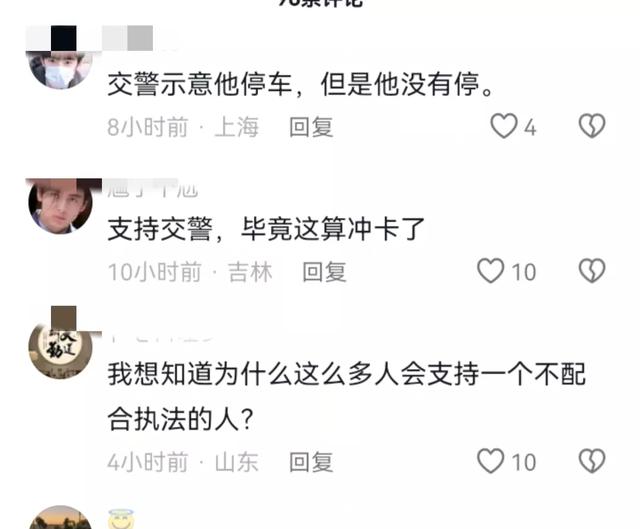Like the 支持交警 comment from 吉林
640x529 pixels.
(x=491, y=271)
